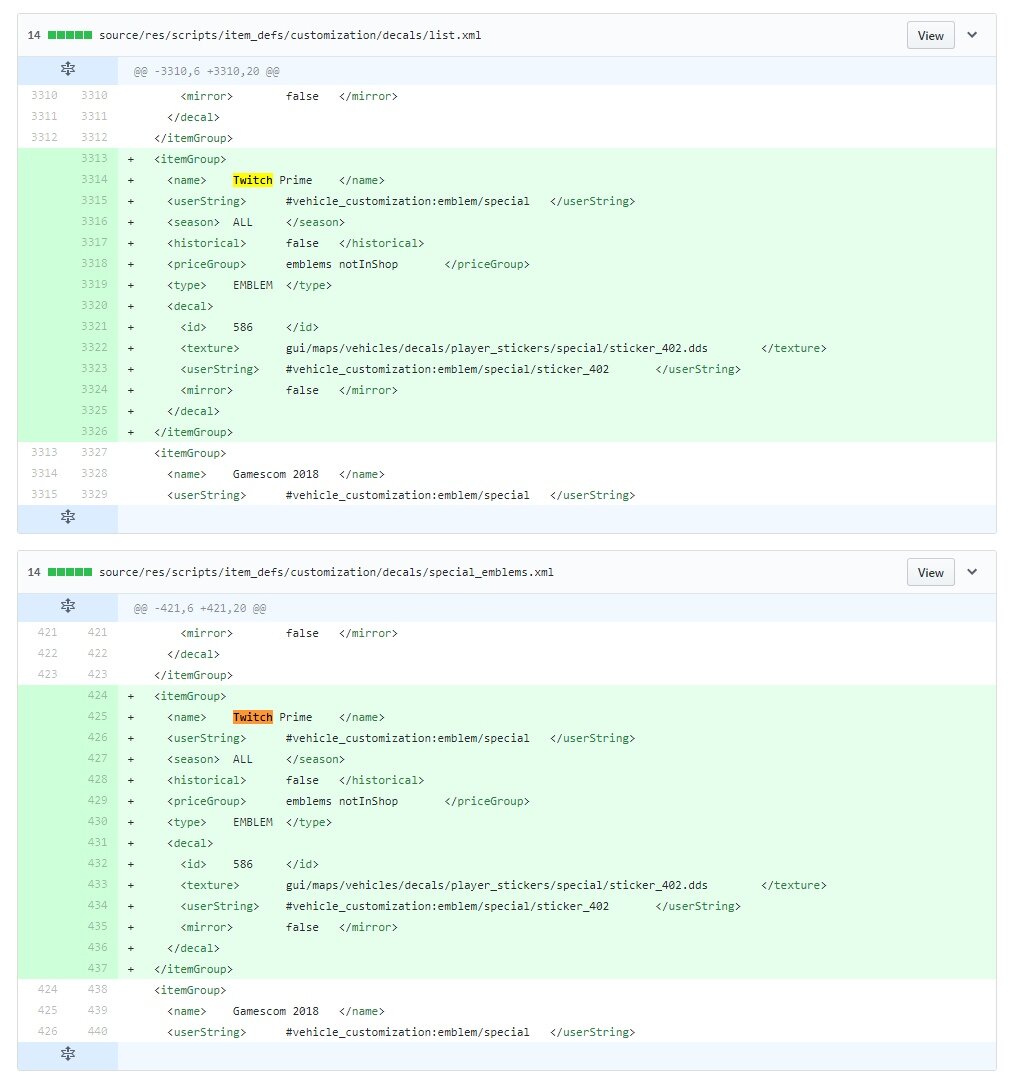This screenshot has width=1009, height=1077.
Task: Click line number 437 in special_emblems.xml
Action: tap(98, 968)
